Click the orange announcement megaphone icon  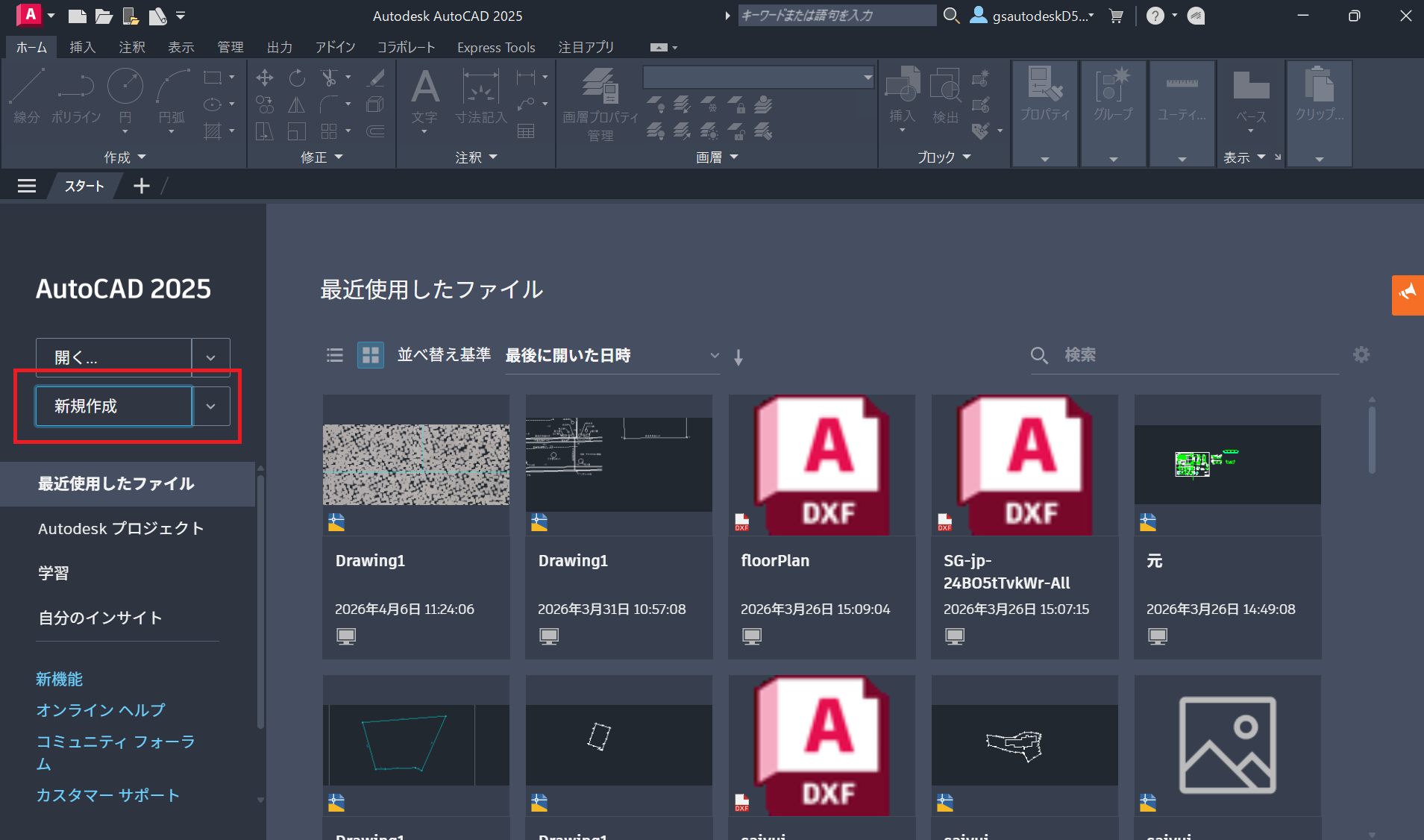click(1408, 295)
